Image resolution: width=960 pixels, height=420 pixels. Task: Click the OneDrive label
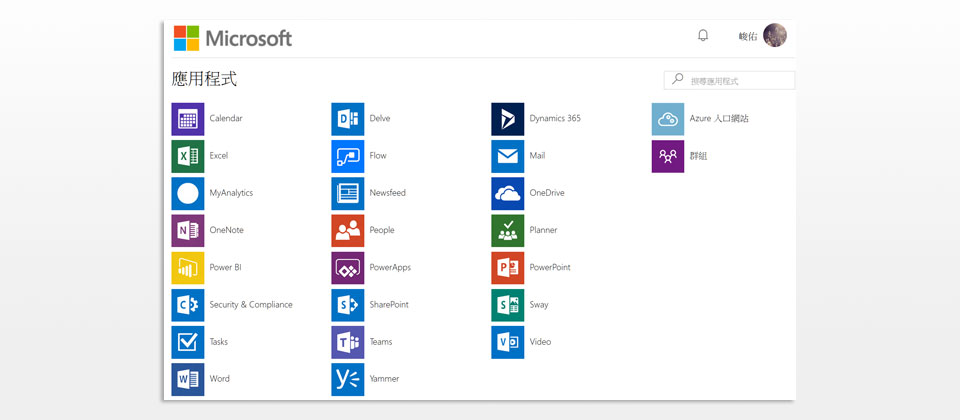(547, 193)
